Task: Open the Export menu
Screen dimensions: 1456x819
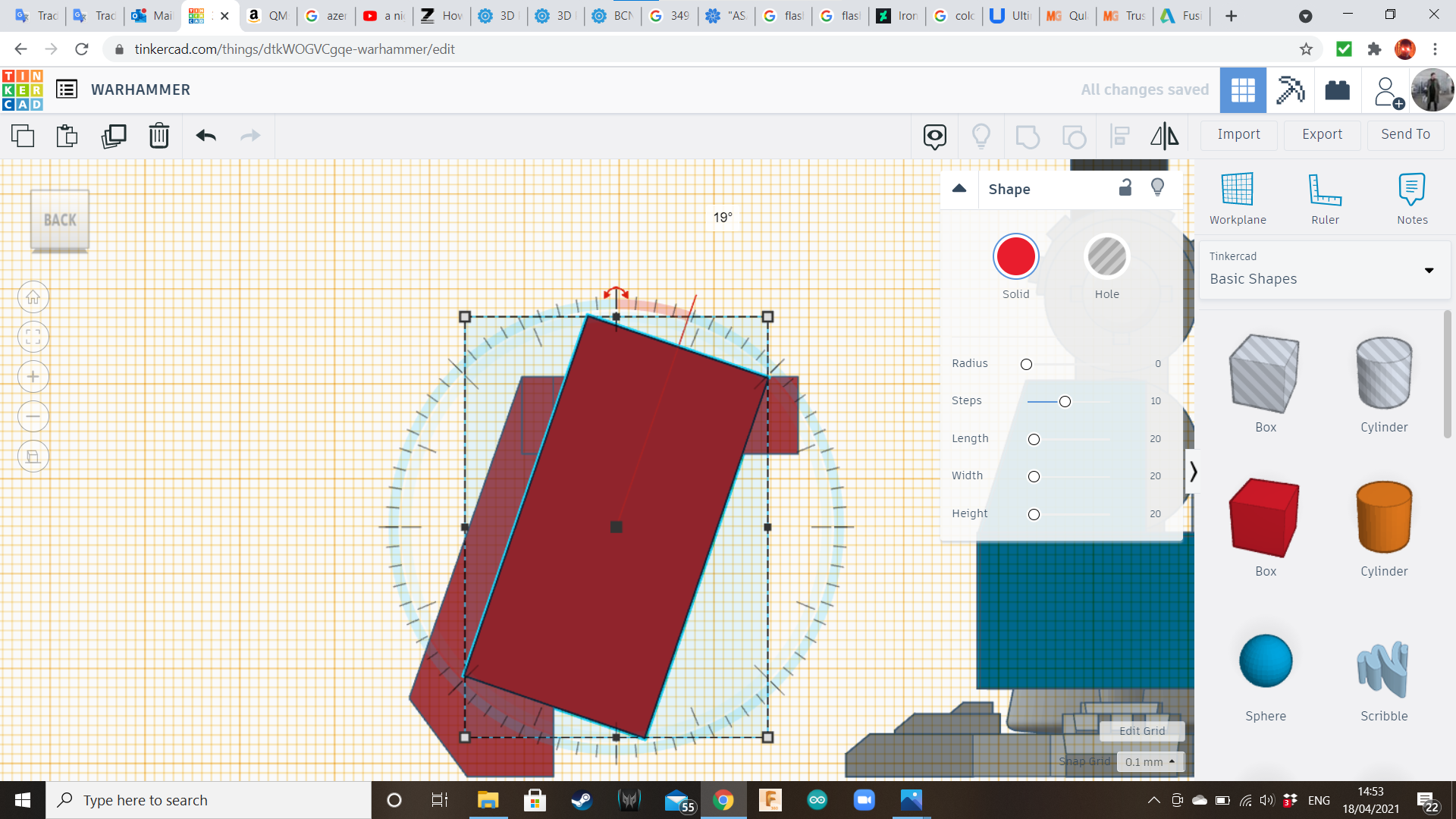Action: click(1322, 134)
